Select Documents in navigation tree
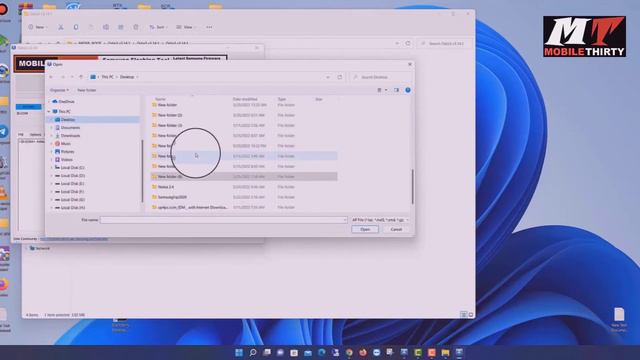 click(70, 127)
